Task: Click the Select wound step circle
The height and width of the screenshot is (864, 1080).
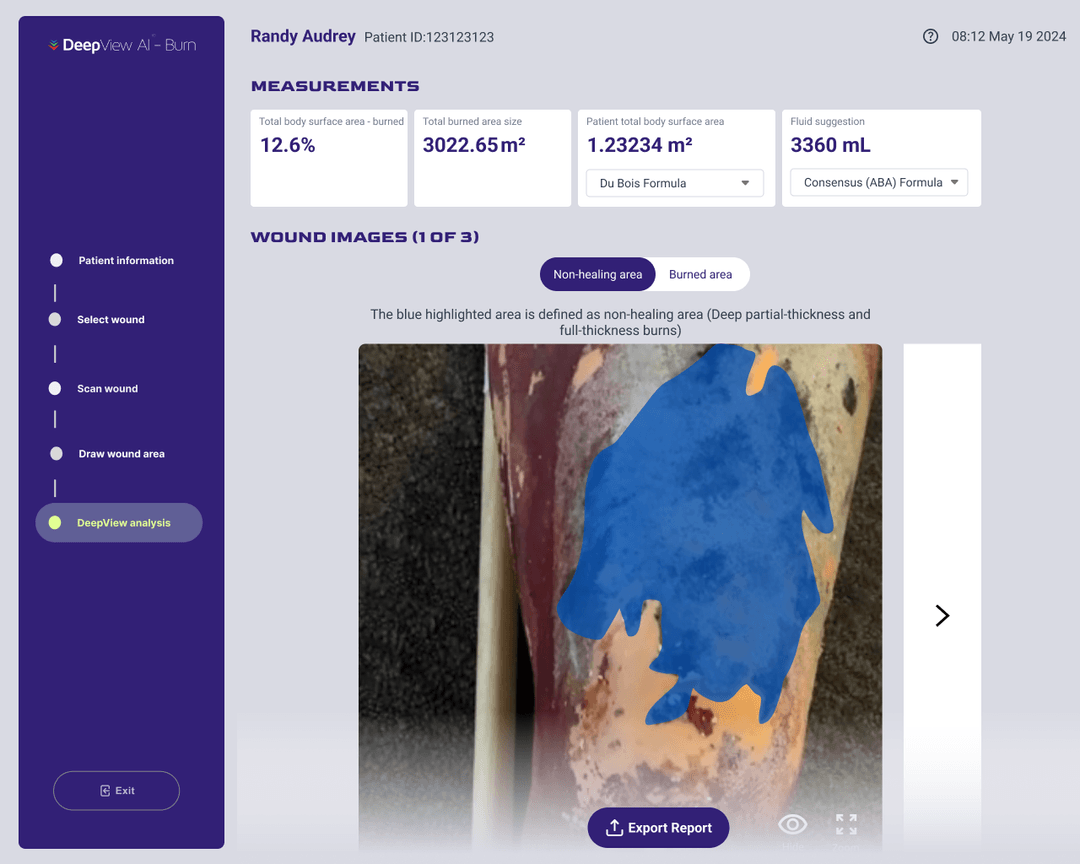Action: pyautogui.click(x=55, y=319)
